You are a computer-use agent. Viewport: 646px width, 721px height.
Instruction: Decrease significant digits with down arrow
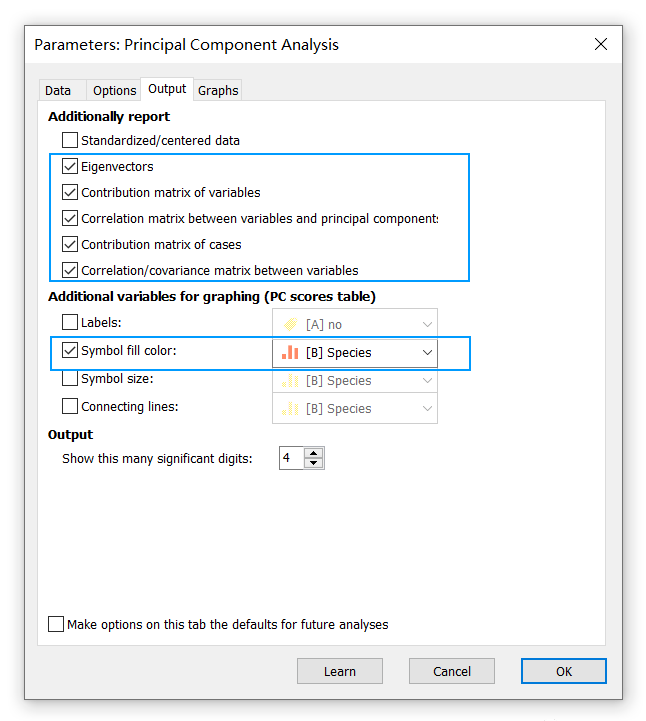tap(314, 464)
